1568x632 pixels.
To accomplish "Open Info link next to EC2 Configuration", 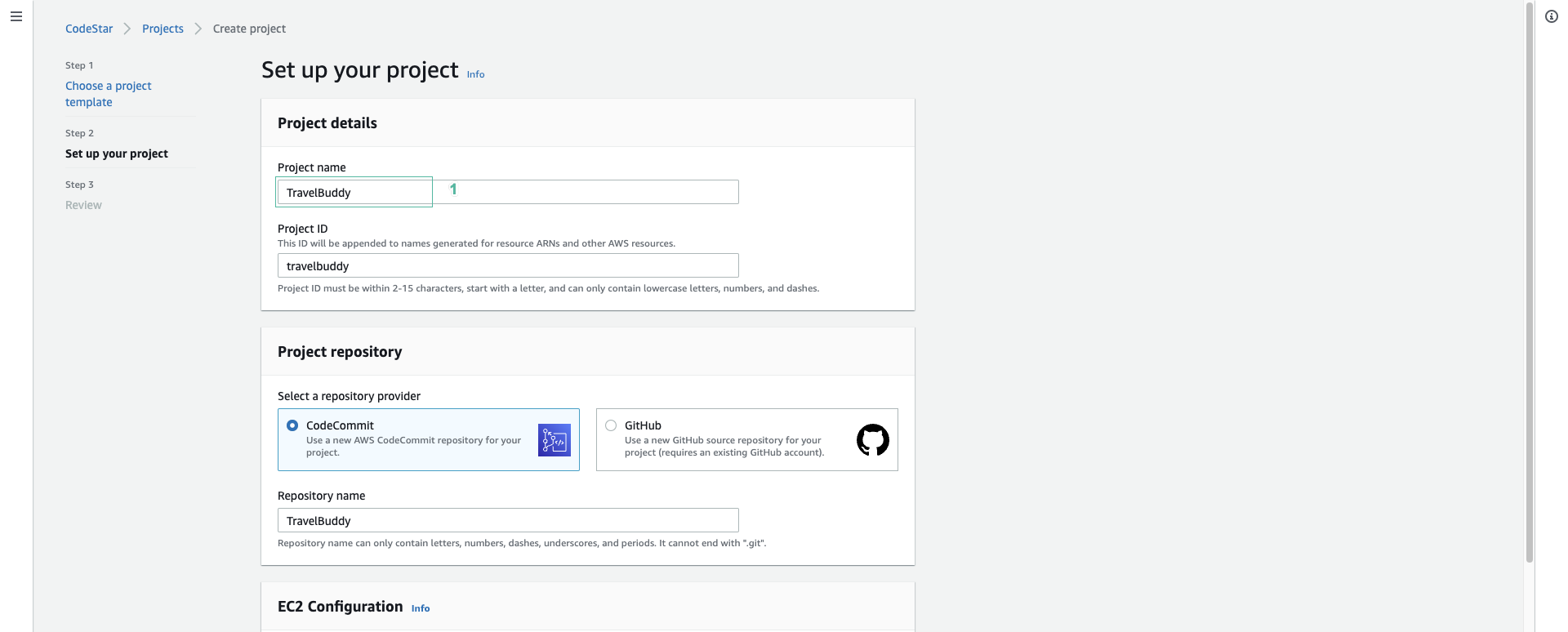I will pyautogui.click(x=421, y=608).
